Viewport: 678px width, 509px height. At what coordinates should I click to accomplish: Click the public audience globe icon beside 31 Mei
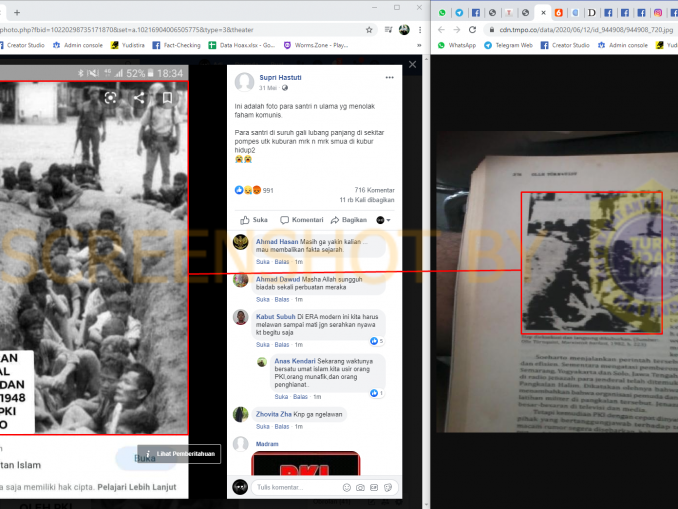(x=285, y=88)
